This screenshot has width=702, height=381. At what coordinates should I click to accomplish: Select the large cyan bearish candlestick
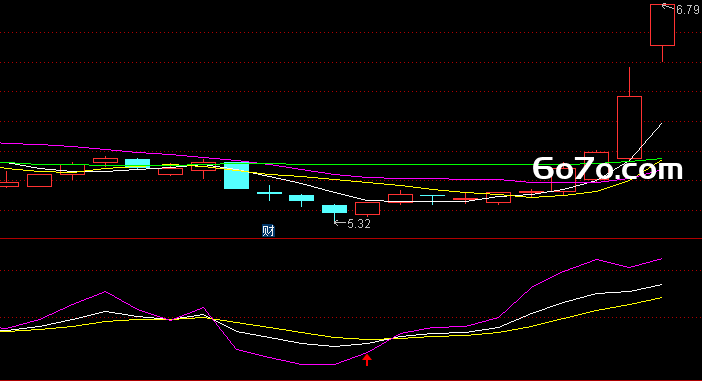tap(236, 176)
